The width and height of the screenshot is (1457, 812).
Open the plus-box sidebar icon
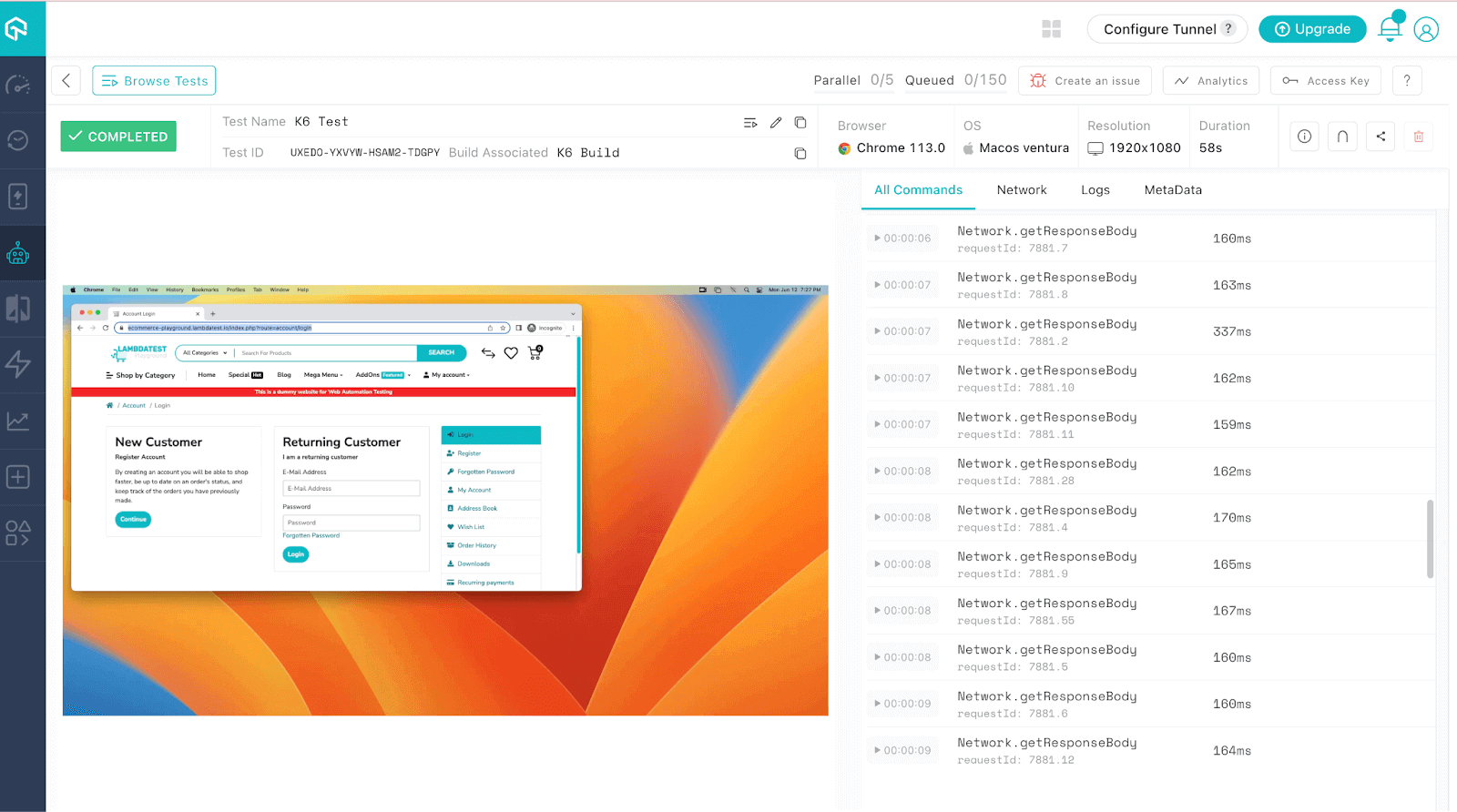18,477
